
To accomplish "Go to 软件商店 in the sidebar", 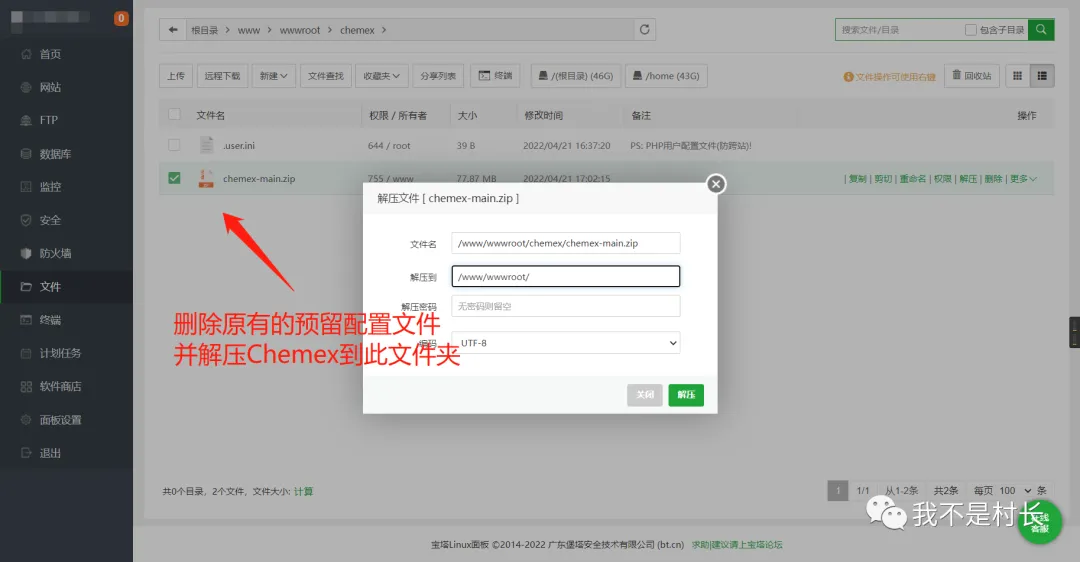I will (x=60, y=386).
